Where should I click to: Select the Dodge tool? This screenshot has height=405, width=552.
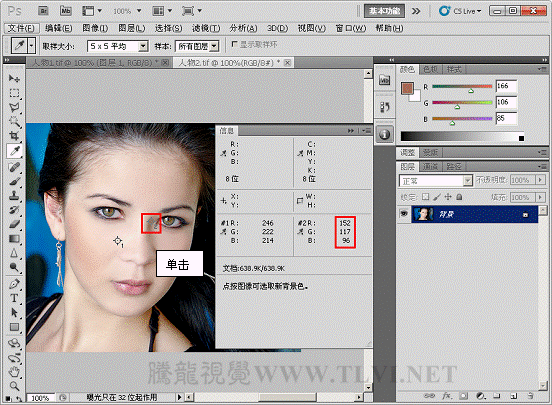pos(14,267)
